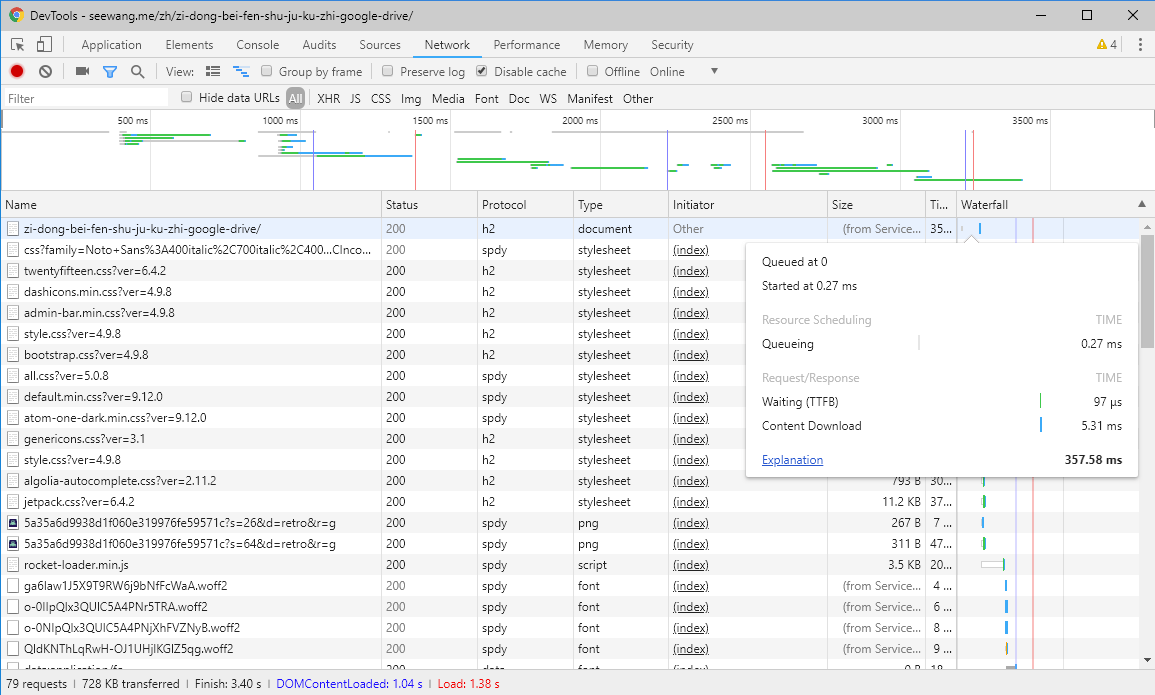The width and height of the screenshot is (1155, 695).
Task: Open the Explanation link in timing popup
Action: tap(793, 460)
